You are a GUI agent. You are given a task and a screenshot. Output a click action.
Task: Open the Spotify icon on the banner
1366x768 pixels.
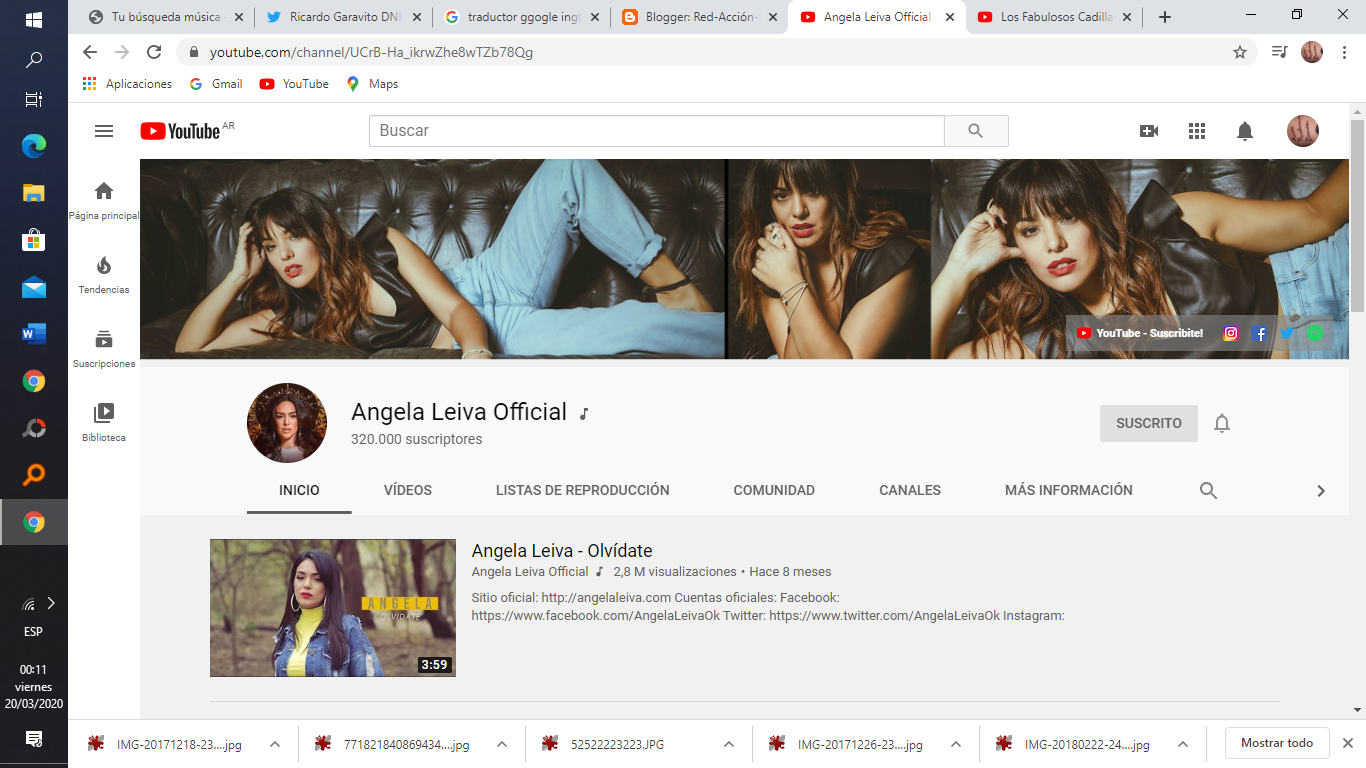[1315, 334]
